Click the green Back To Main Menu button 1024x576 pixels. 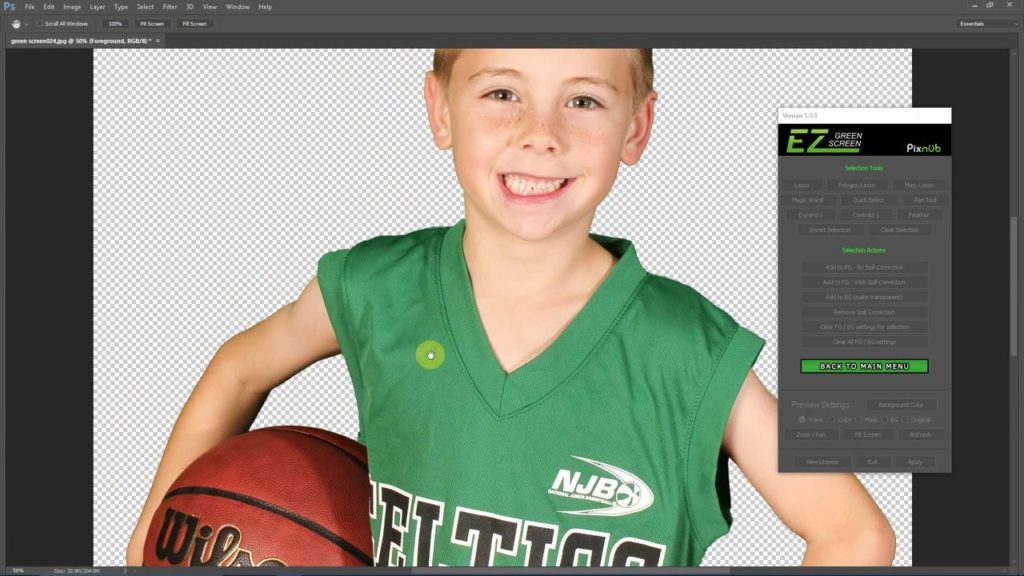point(864,366)
